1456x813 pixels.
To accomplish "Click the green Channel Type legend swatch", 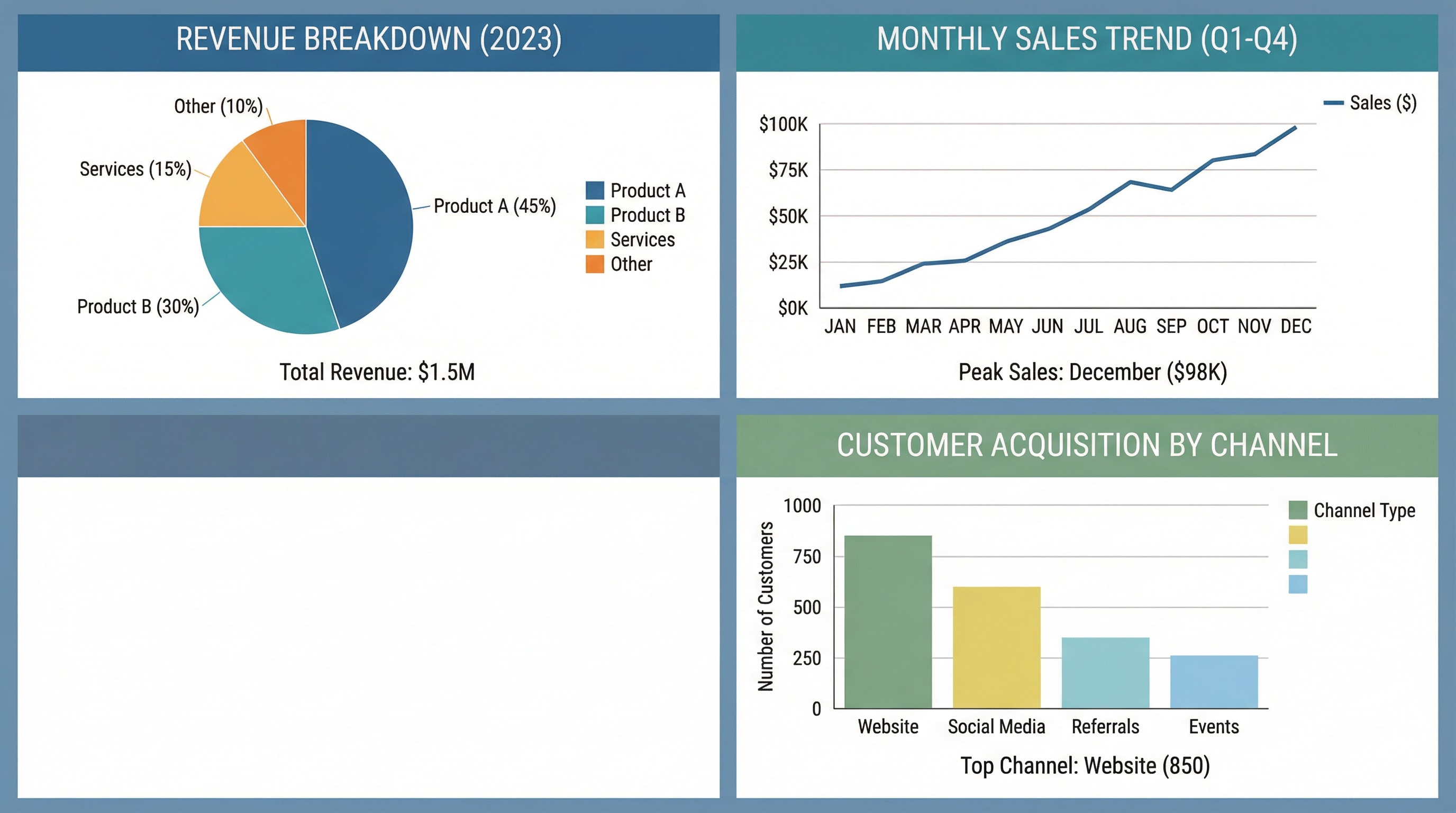I will (1298, 510).
